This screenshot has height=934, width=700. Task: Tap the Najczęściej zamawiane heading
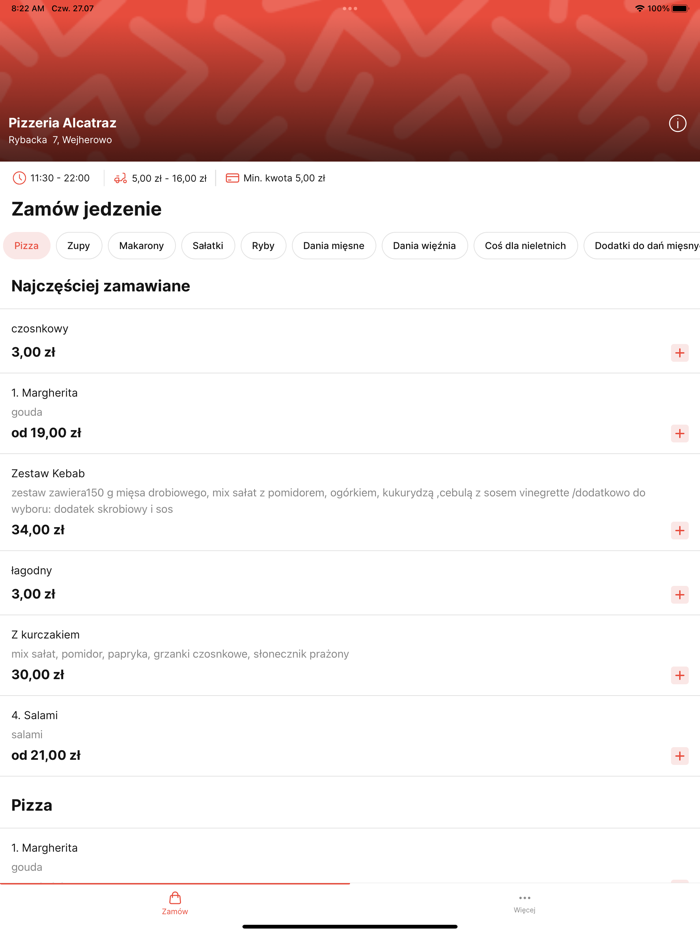[101, 286]
